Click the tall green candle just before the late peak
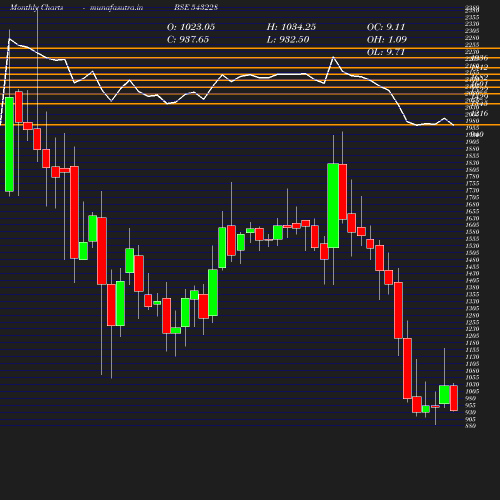Image resolution: width=500 pixels, height=500 pixels. coord(333,205)
